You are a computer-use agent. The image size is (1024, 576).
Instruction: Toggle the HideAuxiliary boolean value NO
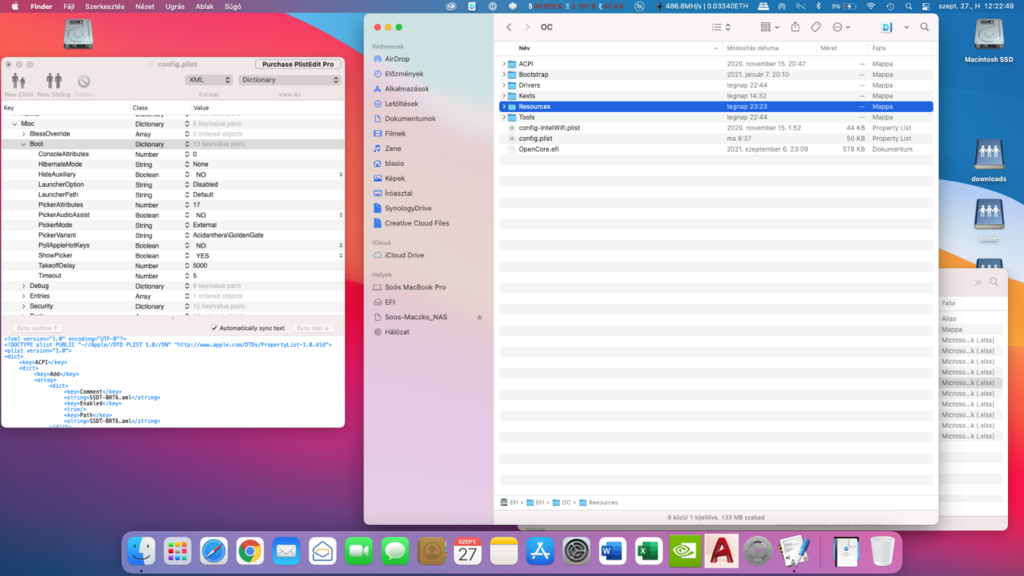point(201,174)
